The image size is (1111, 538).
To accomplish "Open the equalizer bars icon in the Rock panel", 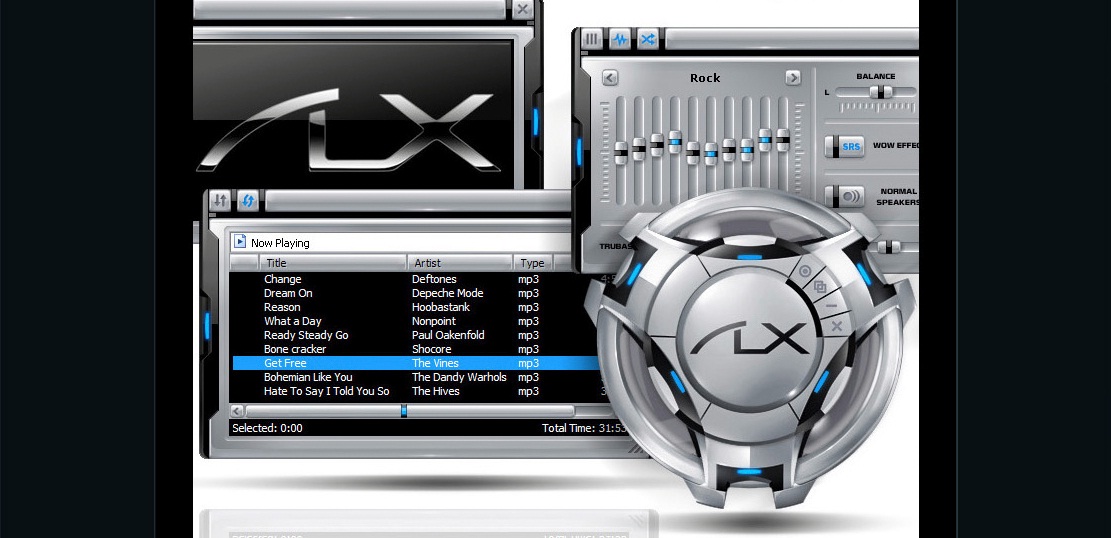I will pyautogui.click(x=592, y=39).
